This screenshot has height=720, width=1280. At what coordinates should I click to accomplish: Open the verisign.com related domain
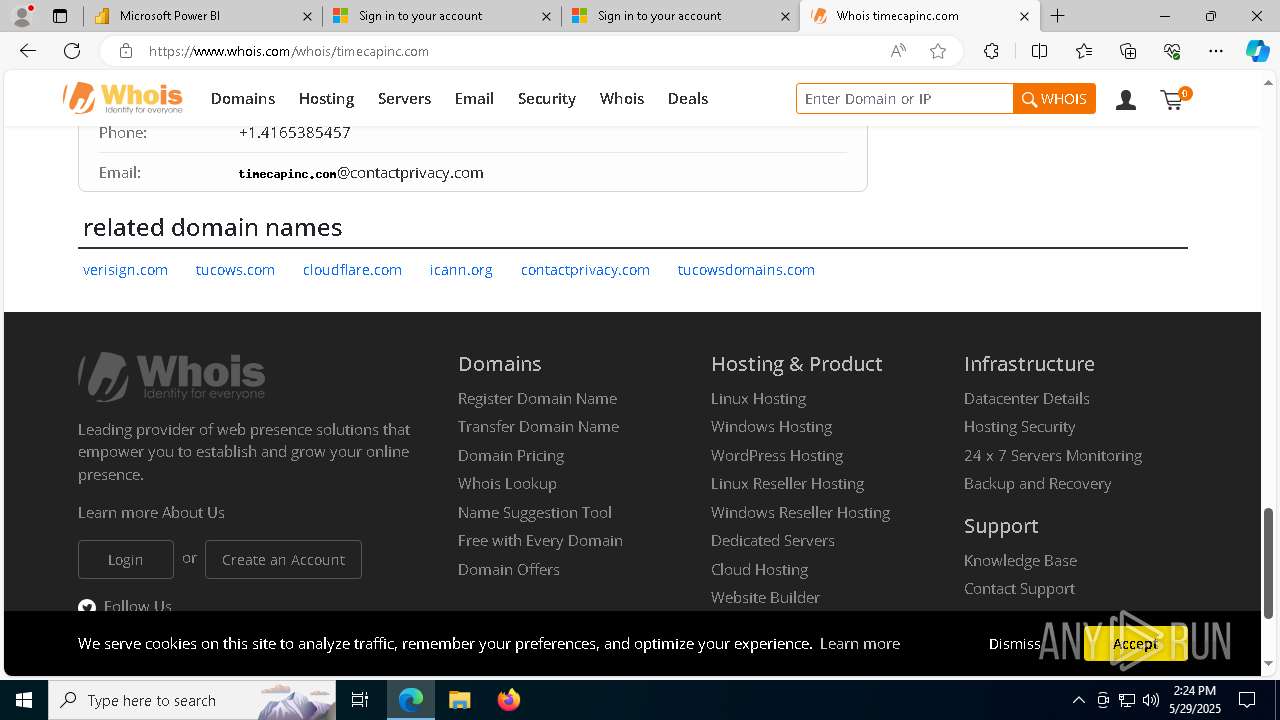[125, 270]
